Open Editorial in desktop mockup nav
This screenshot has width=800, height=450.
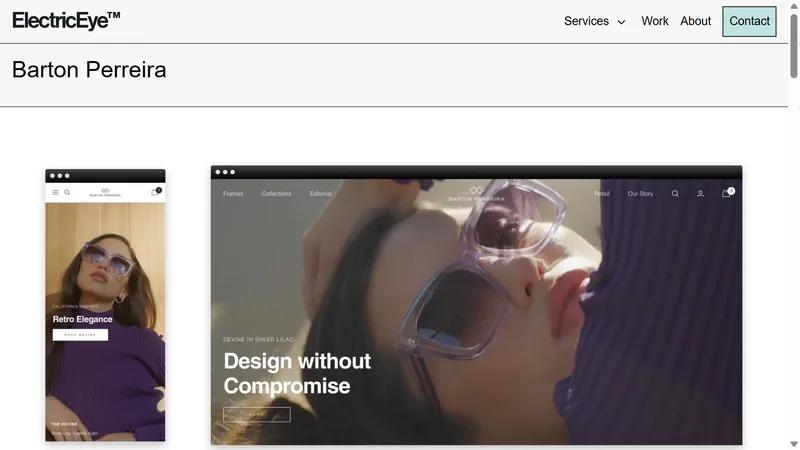[x=320, y=194]
